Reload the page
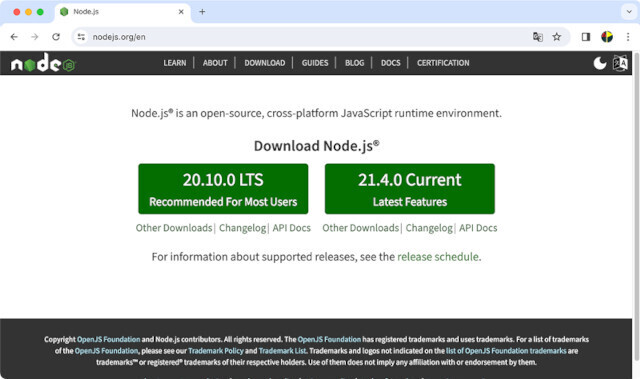 tap(56, 37)
